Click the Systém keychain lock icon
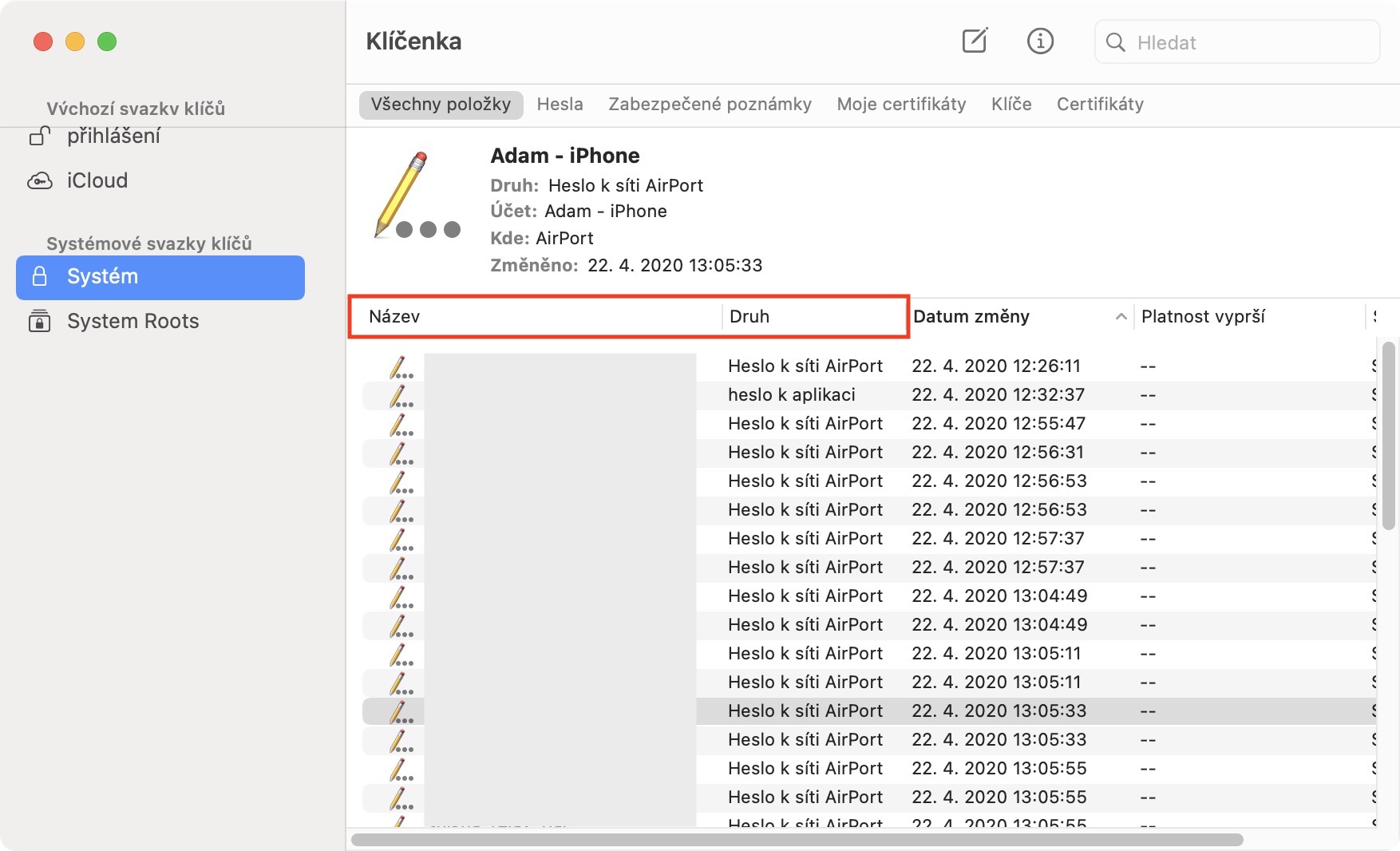 tap(40, 276)
